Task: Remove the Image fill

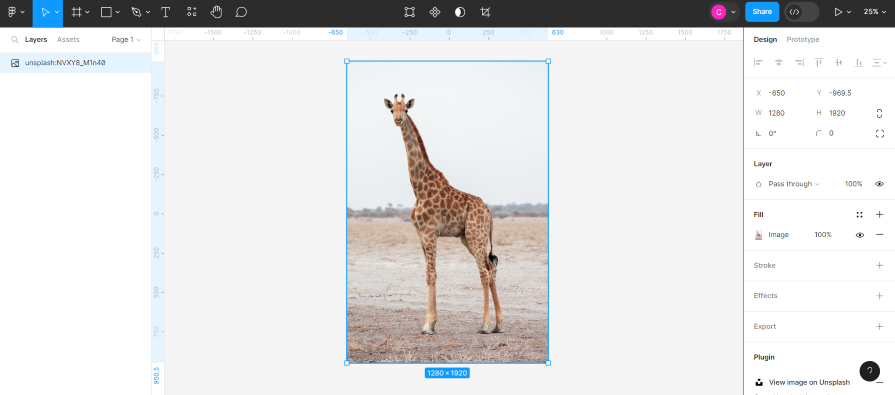Action: (x=880, y=235)
